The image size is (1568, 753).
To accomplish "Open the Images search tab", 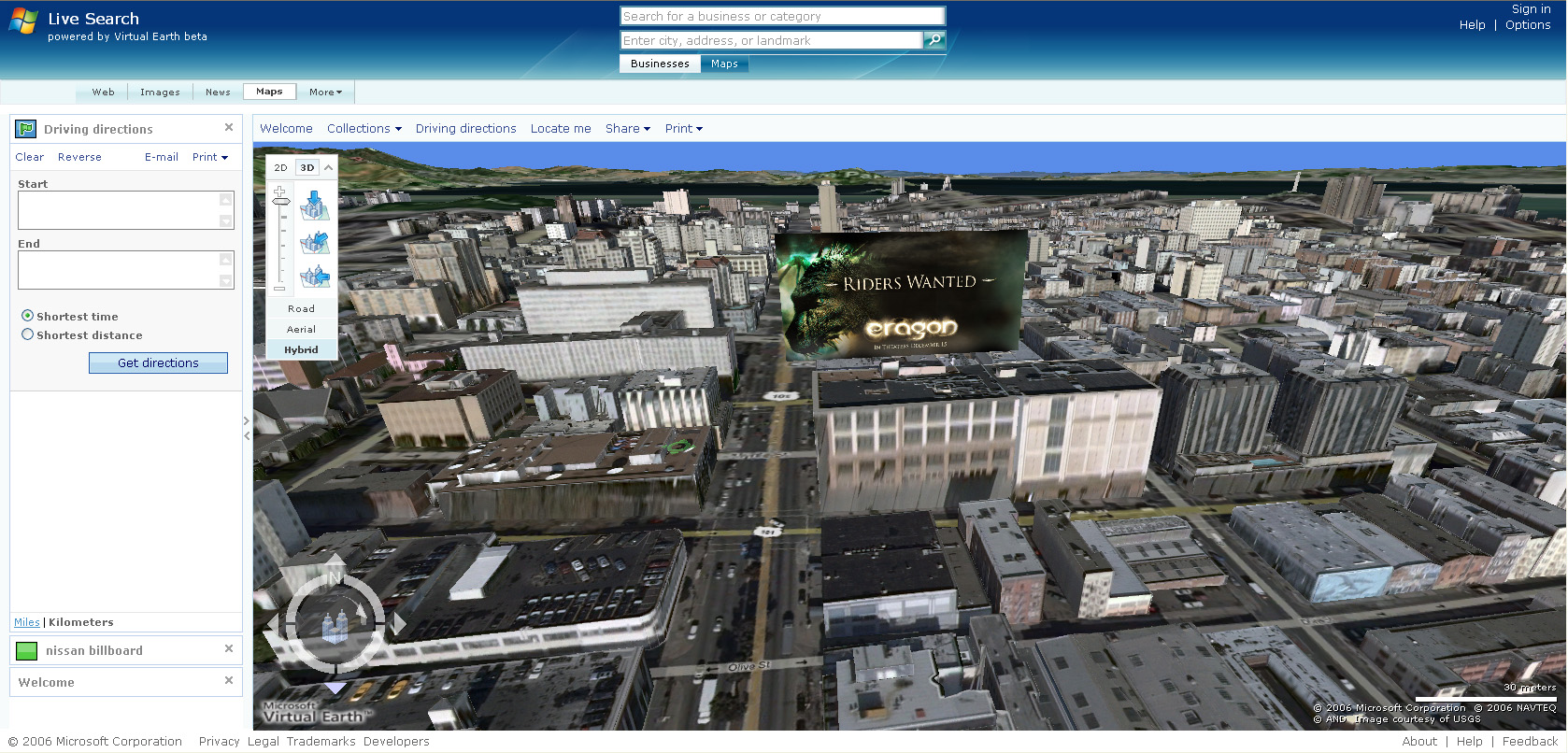I will [x=160, y=92].
